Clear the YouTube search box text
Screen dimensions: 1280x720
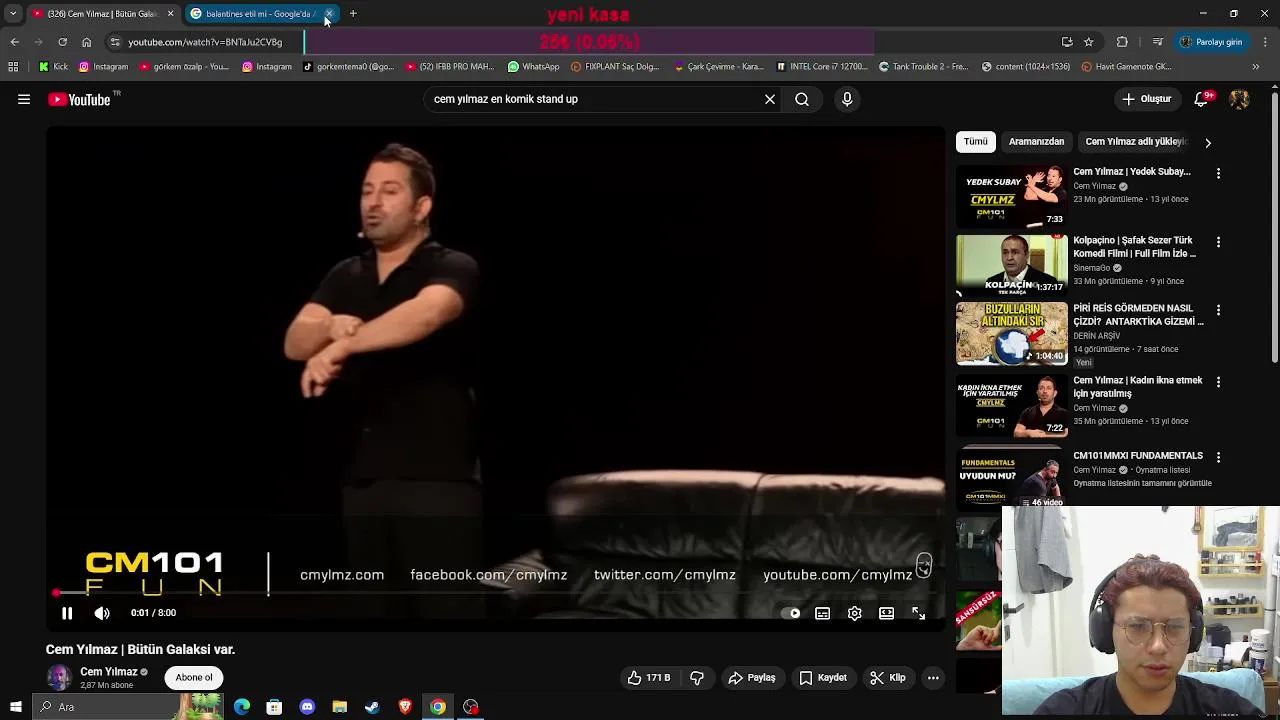tap(770, 99)
